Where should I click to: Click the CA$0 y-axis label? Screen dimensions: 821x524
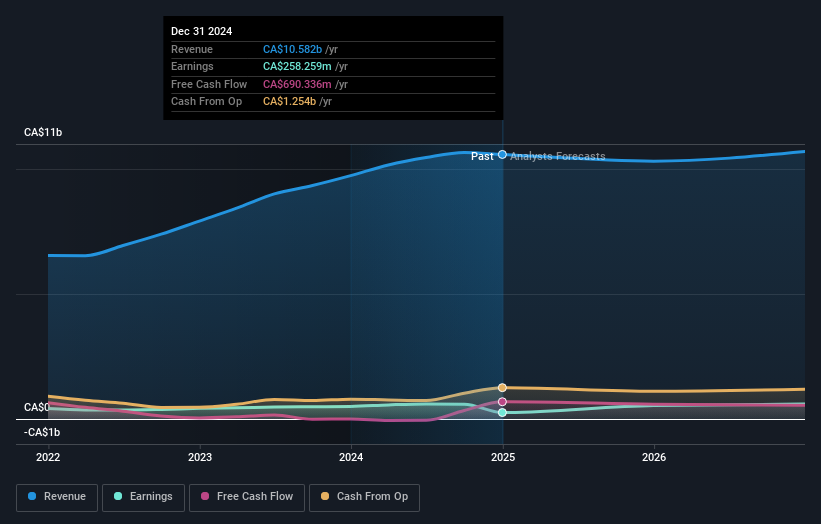pos(37,407)
